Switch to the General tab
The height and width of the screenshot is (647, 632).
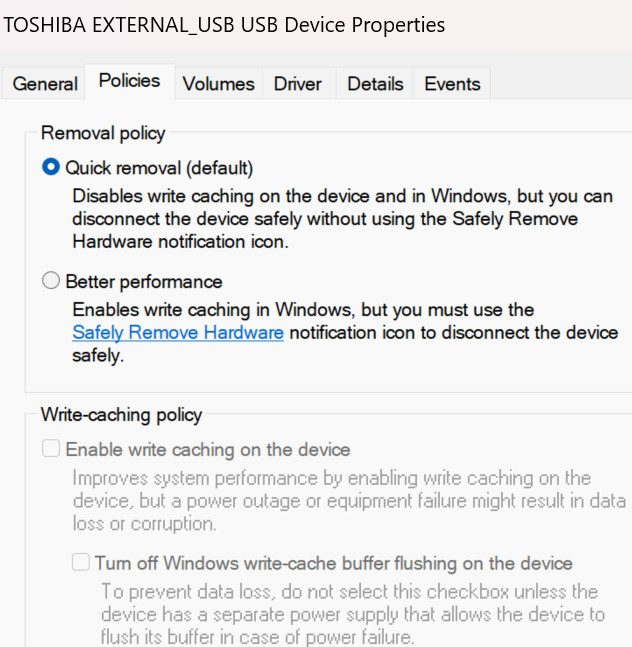click(45, 84)
